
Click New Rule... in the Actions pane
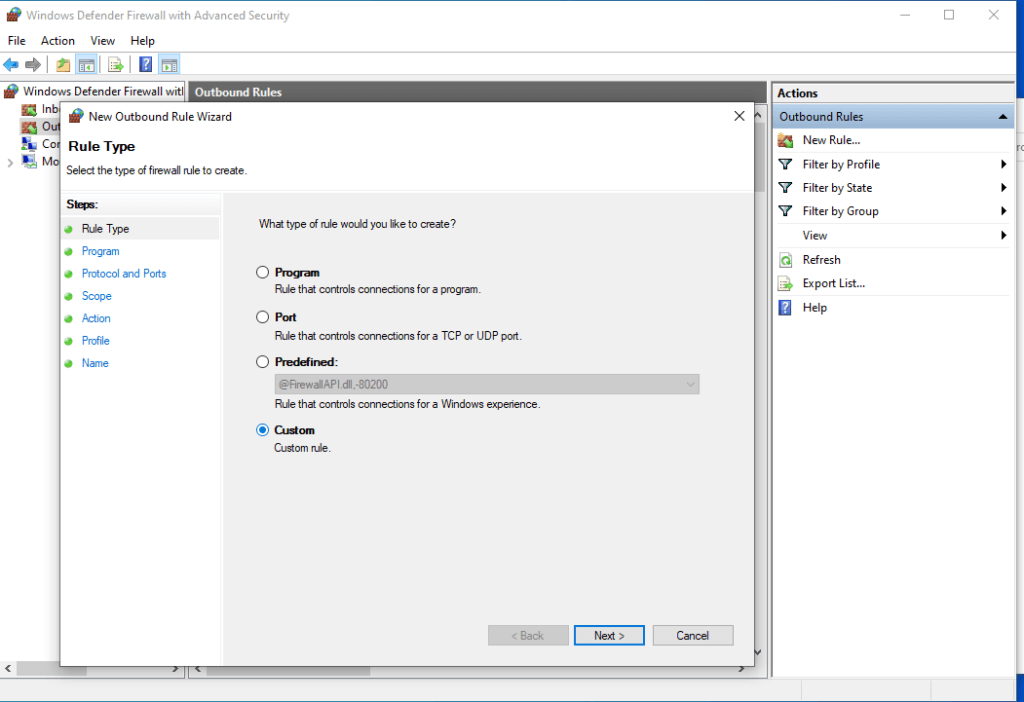click(x=831, y=140)
